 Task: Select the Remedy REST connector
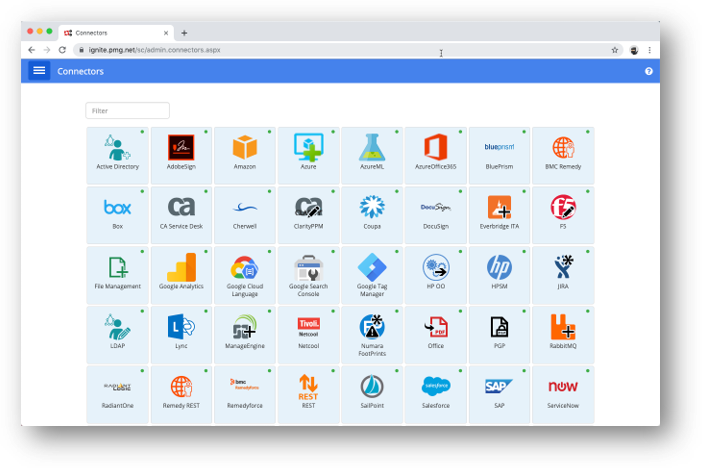(181, 395)
